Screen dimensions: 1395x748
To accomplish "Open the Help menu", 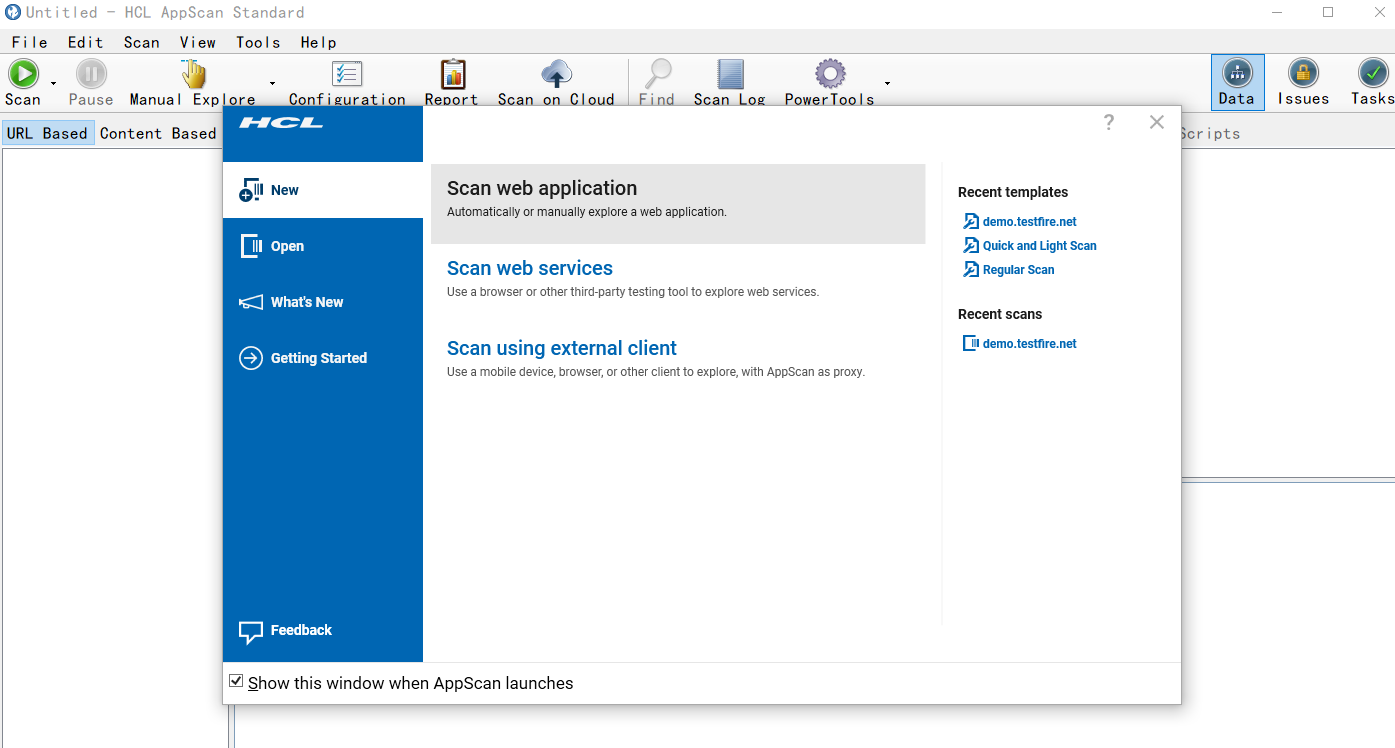I will point(319,42).
